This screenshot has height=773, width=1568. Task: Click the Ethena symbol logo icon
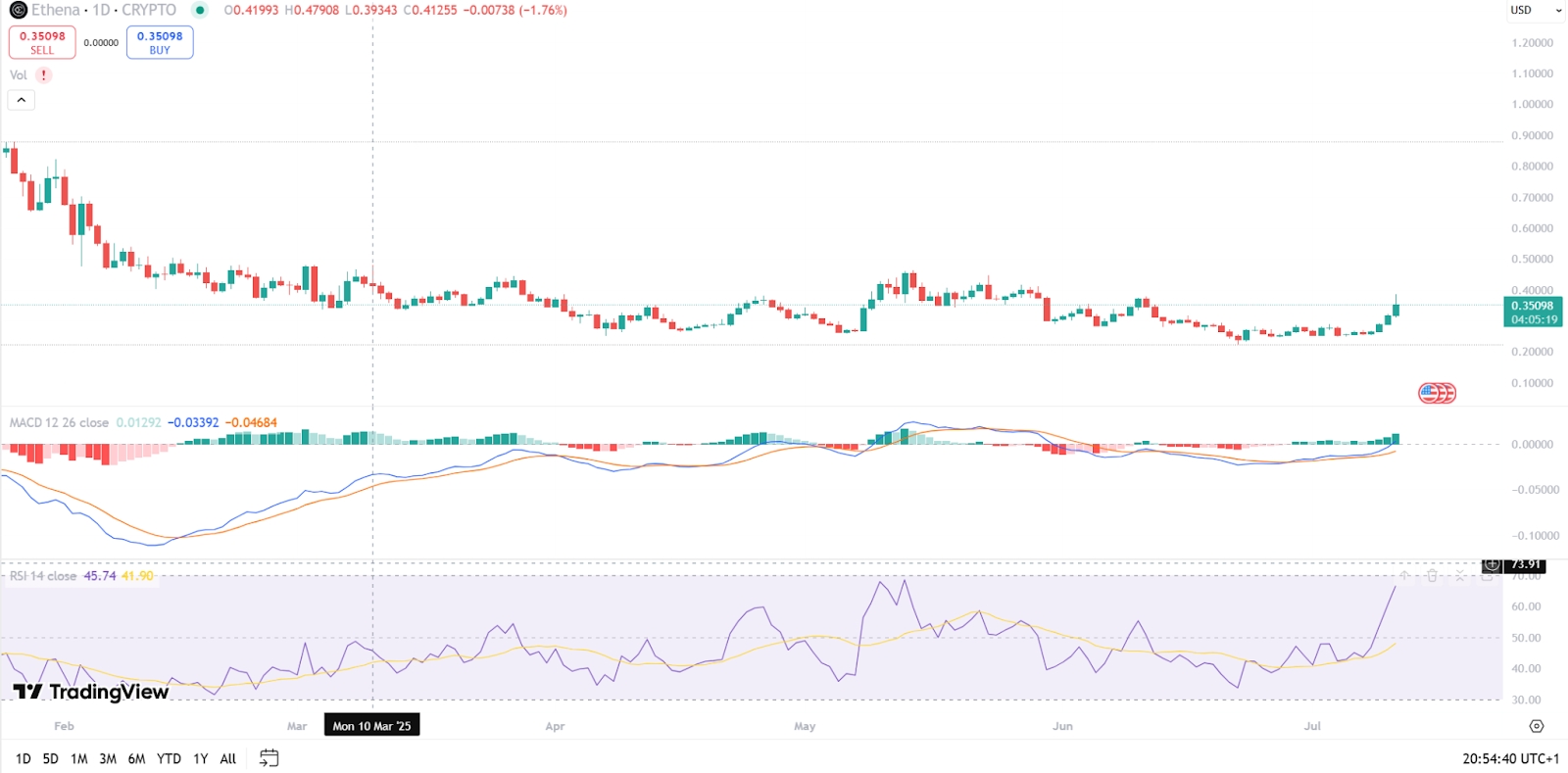18,10
